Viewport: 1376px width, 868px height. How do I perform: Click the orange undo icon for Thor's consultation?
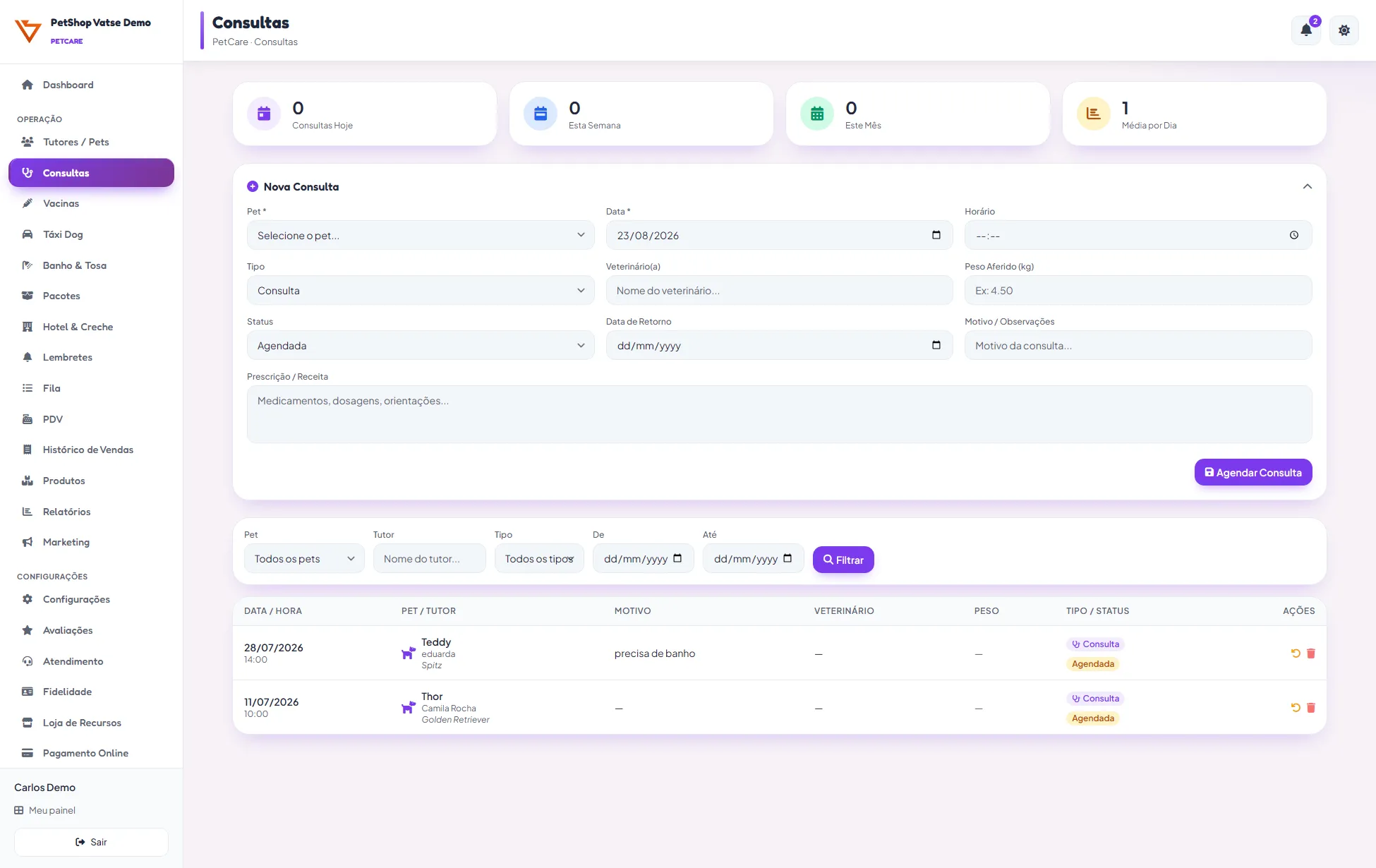point(1296,708)
